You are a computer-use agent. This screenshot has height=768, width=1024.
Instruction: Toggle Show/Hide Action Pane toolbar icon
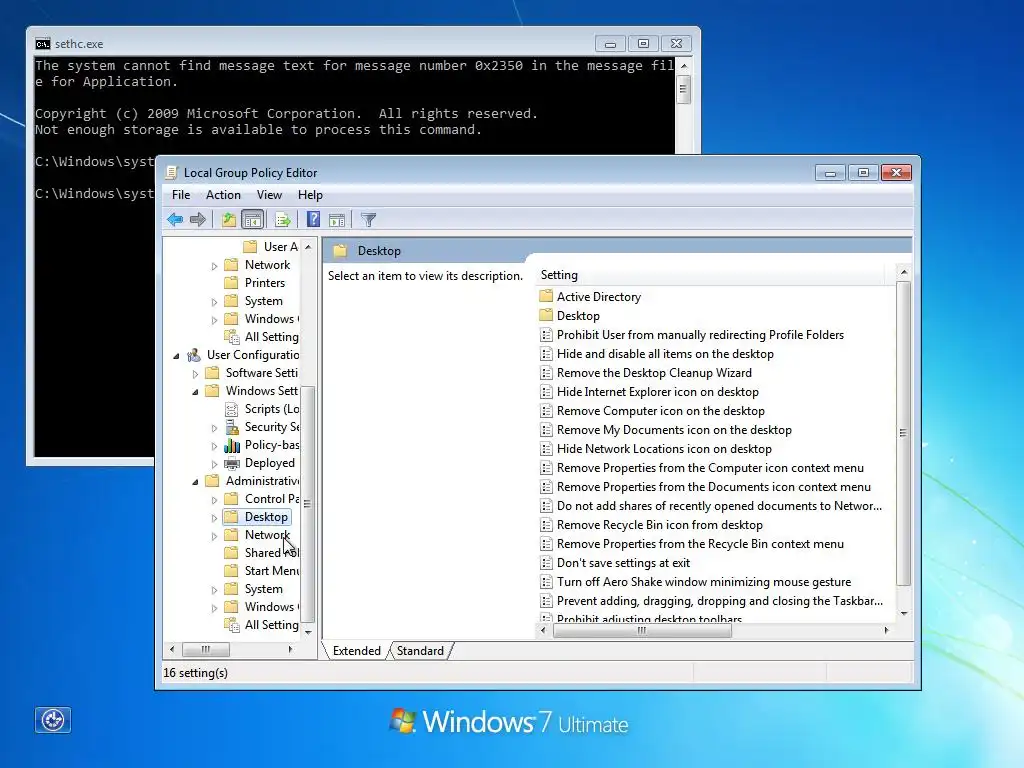click(337, 219)
